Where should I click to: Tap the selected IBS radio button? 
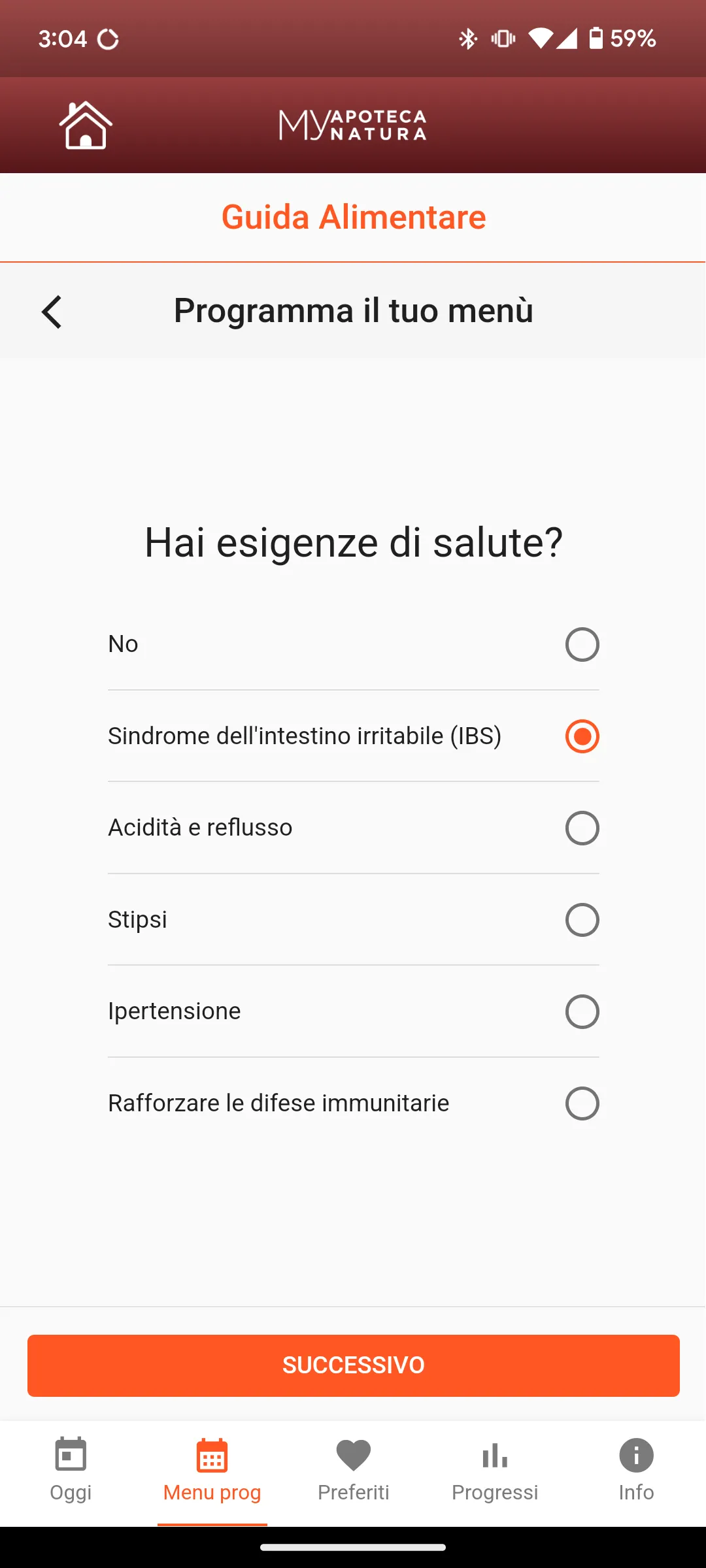coord(582,736)
